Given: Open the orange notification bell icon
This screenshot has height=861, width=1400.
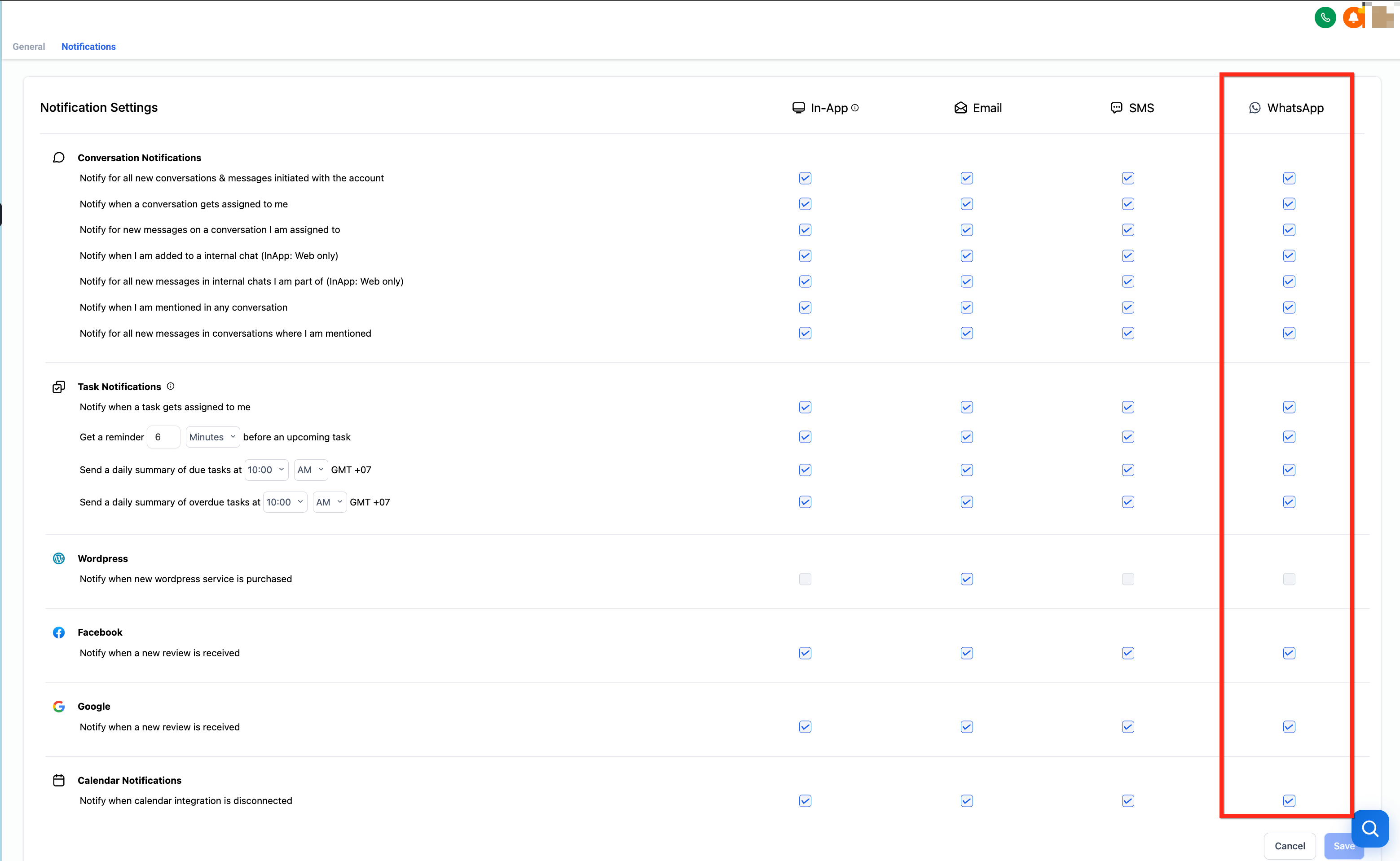Looking at the screenshot, I should 1353,18.
